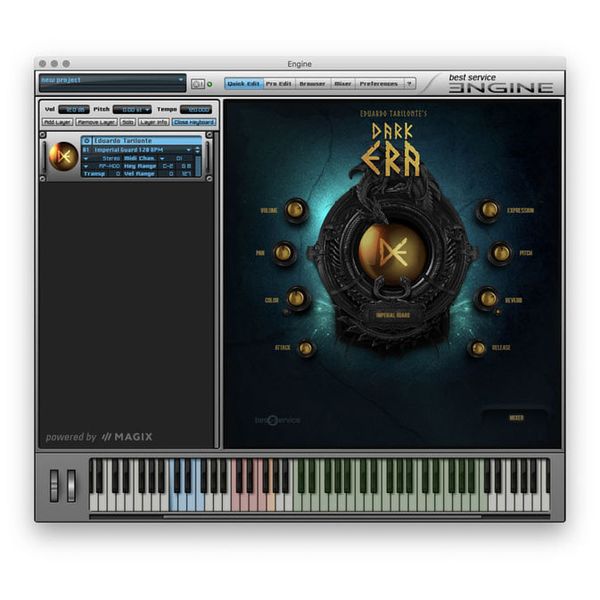Click the keyboard horizontal scrollbar
This screenshot has height=600, width=600.
tap(322, 517)
